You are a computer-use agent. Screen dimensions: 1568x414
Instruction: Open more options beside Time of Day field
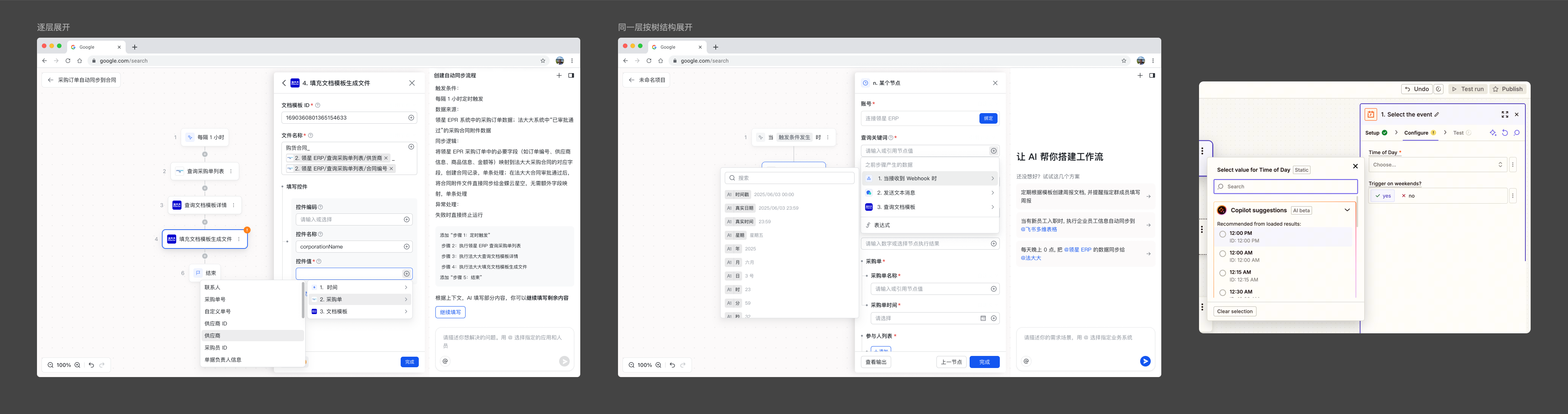tap(1513, 165)
